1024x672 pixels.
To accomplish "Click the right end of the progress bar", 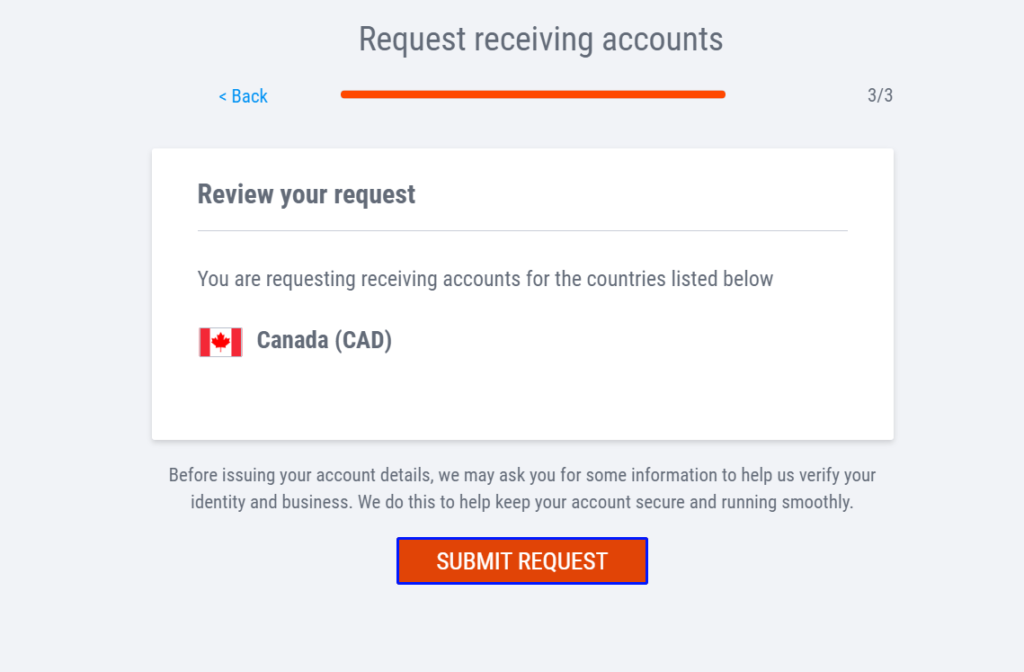I will [720, 94].
